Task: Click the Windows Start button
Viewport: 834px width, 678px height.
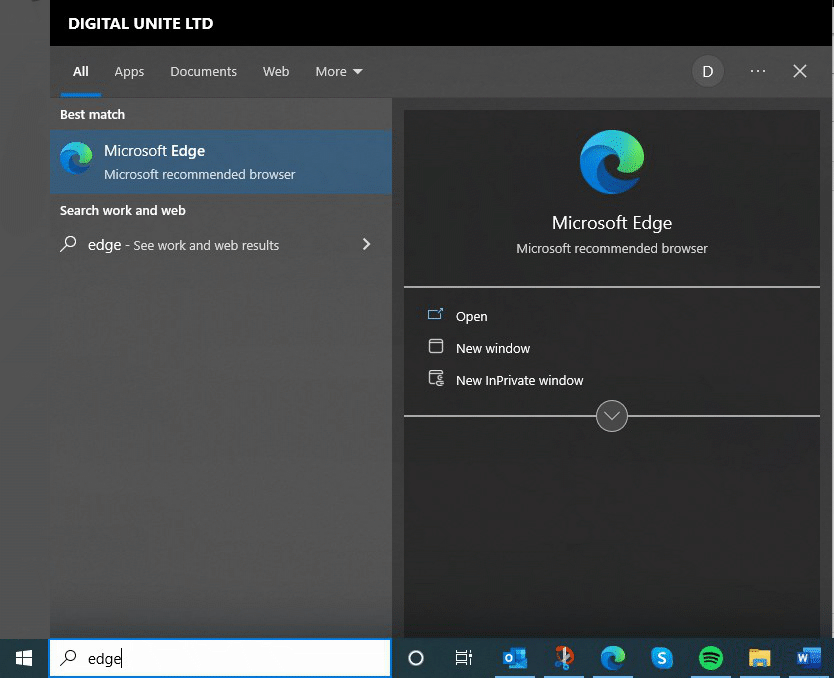Action: point(24,658)
